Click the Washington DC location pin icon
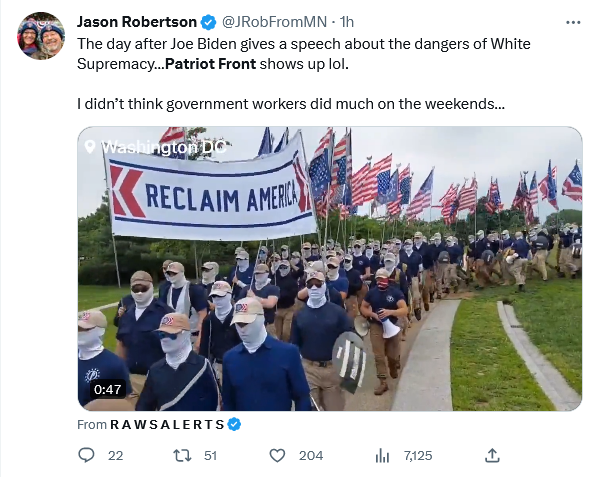598x477 pixels. pos(90,146)
